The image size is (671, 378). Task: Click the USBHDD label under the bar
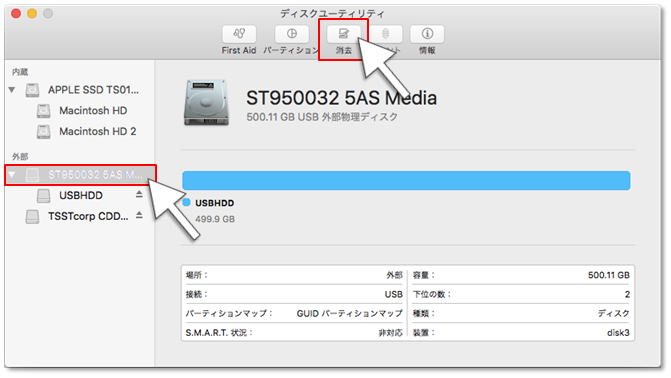click(214, 203)
